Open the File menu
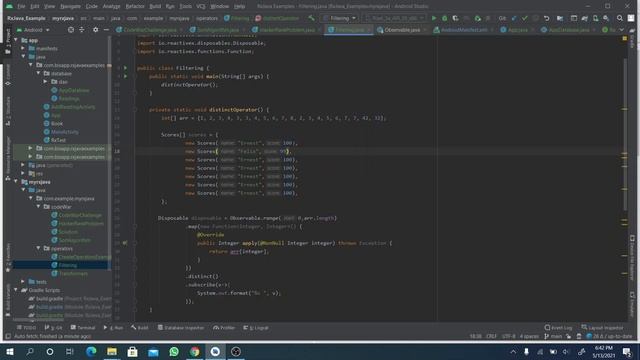 [x=21, y=6]
